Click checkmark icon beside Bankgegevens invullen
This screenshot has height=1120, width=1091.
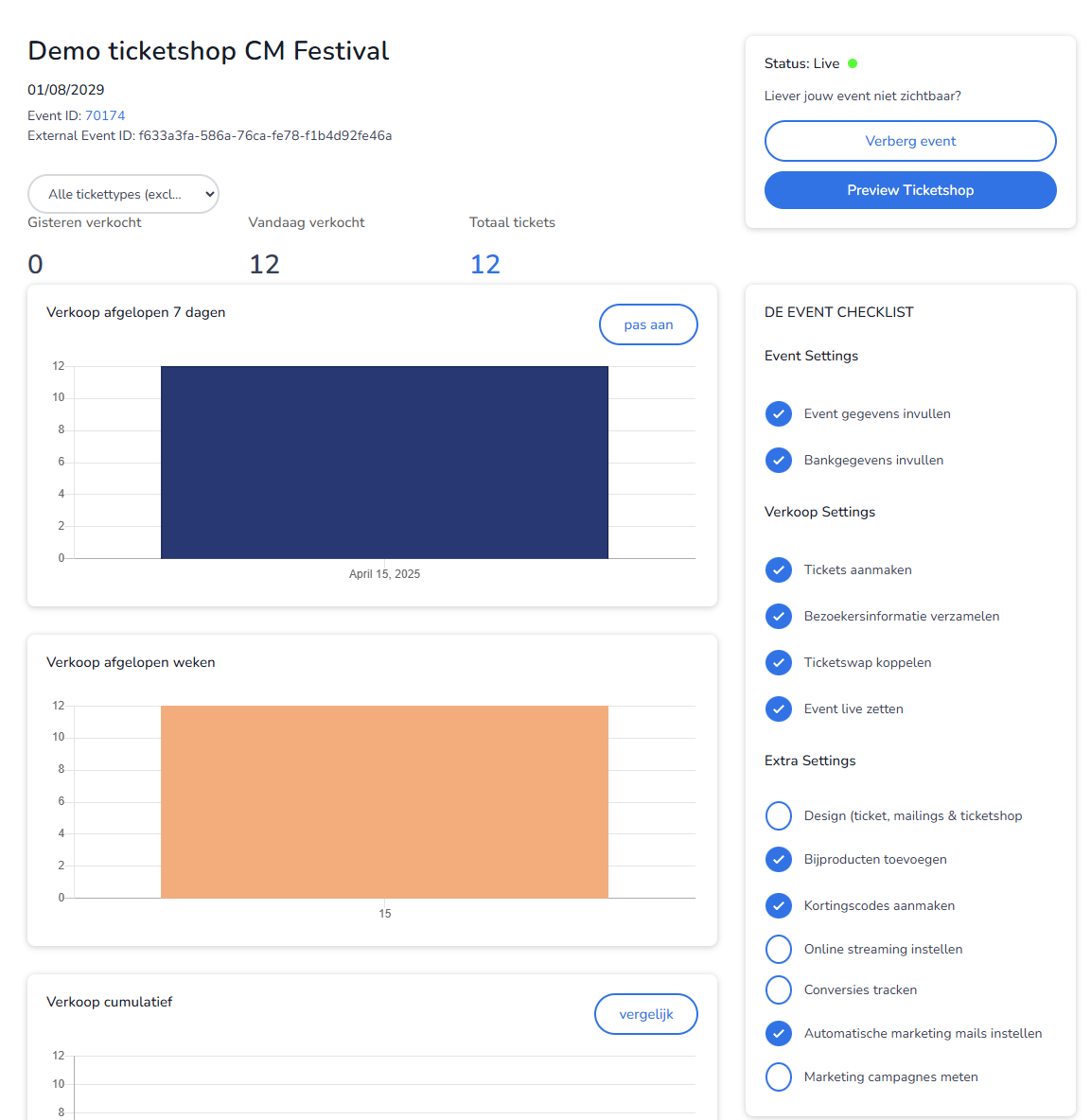(779, 461)
